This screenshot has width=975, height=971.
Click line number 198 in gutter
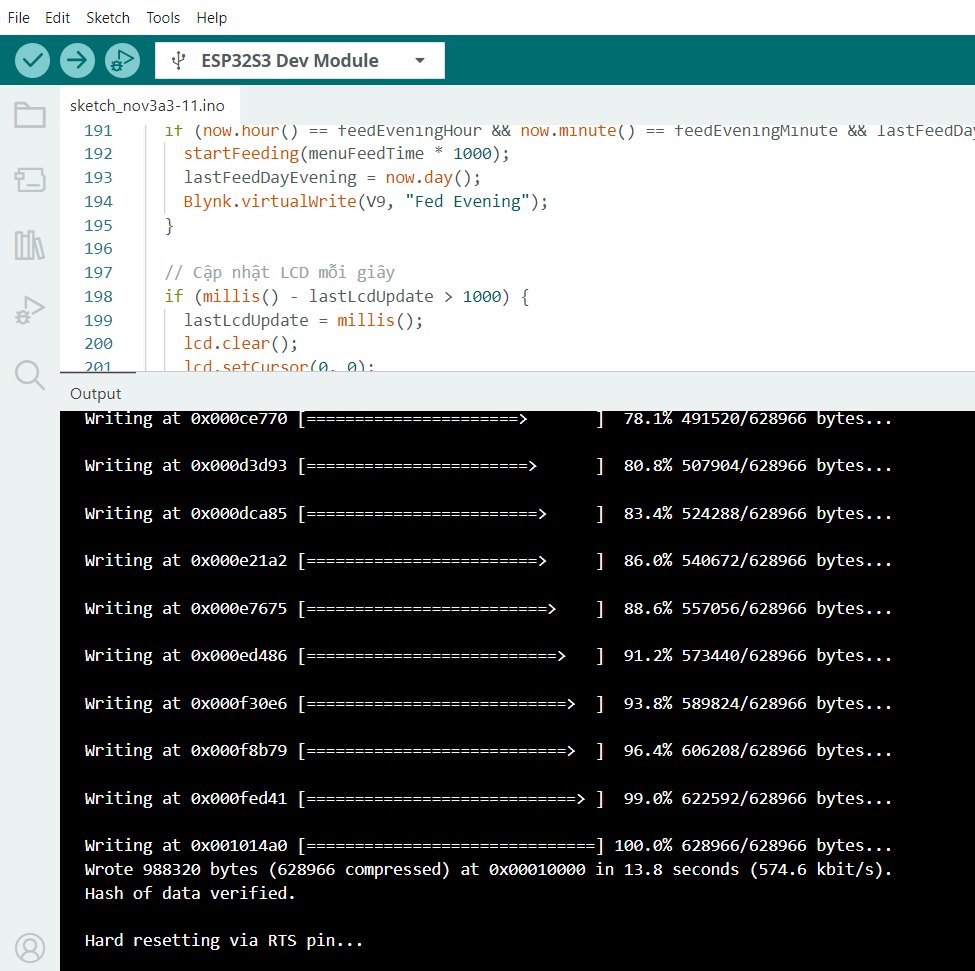click(98, 297)
